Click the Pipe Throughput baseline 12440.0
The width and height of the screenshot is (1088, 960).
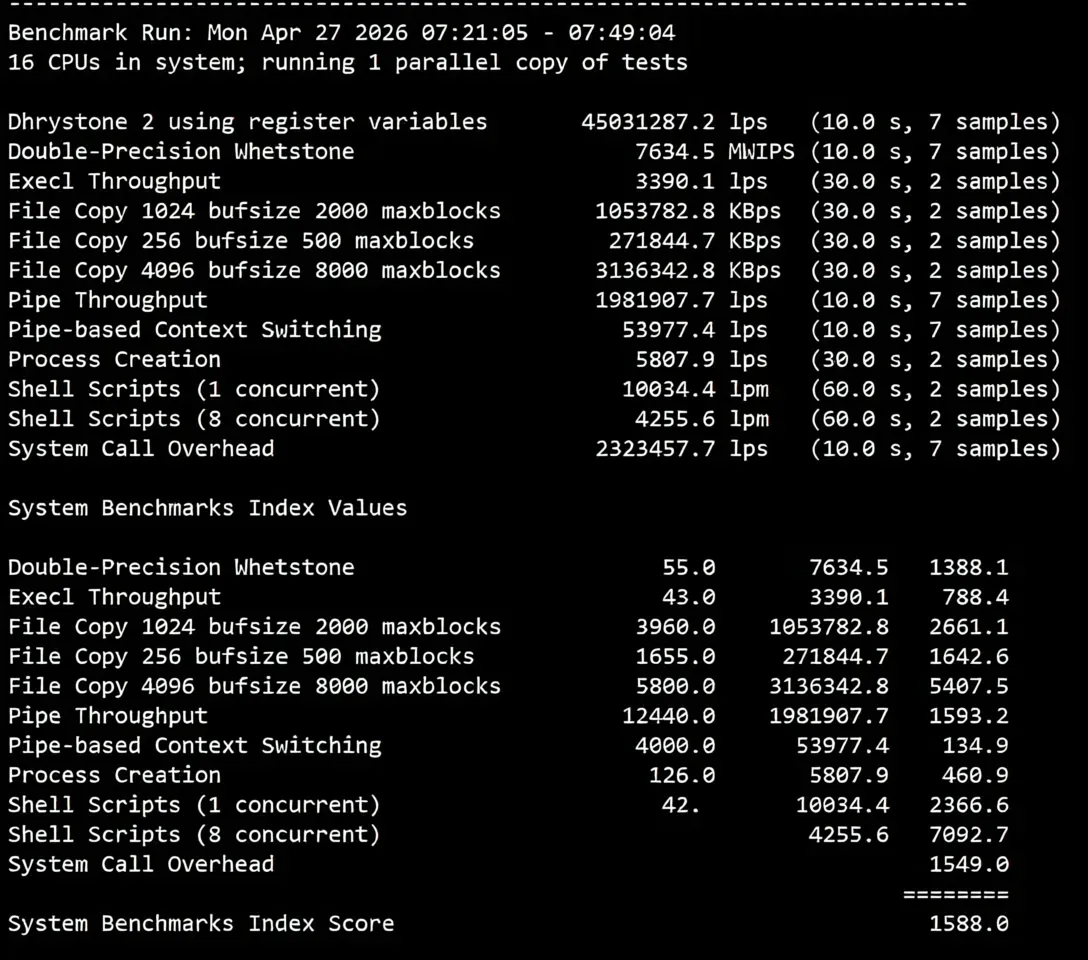point(668,716)
